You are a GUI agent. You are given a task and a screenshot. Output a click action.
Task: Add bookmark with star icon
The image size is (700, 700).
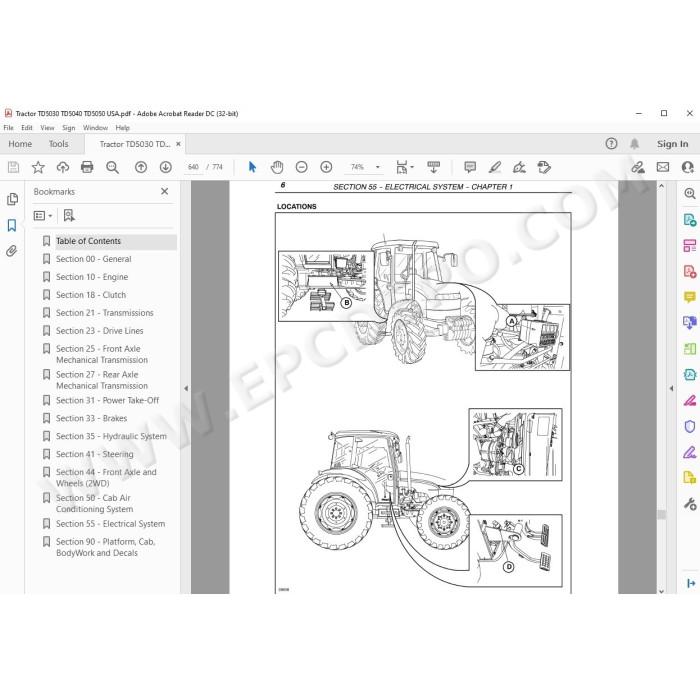coord(38,167)
